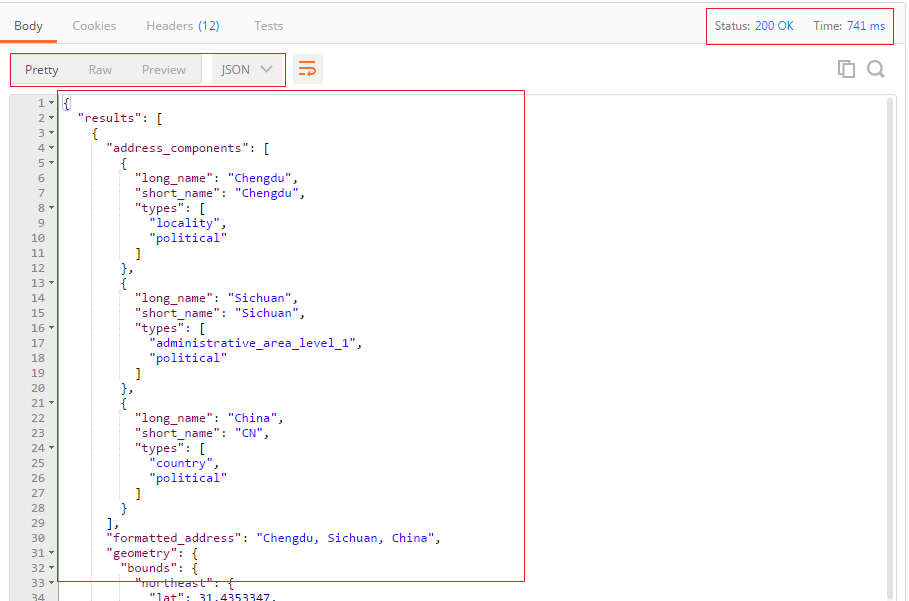The height and width of the screenshot is (601, 909).
Task: Select the Raw view mode
Action: click(100, 70)
